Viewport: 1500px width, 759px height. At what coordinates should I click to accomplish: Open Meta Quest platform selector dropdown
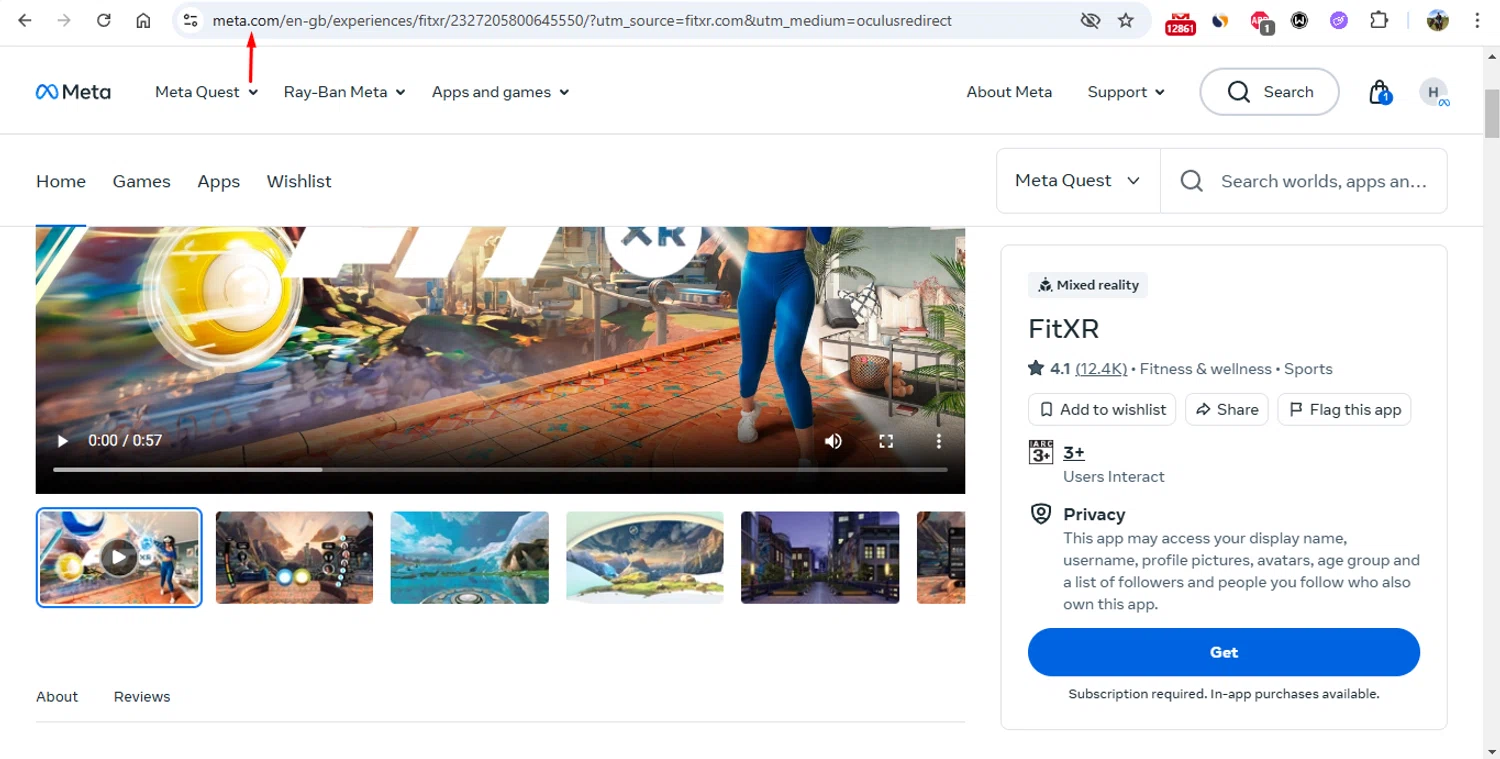[x=1078, y=181]
